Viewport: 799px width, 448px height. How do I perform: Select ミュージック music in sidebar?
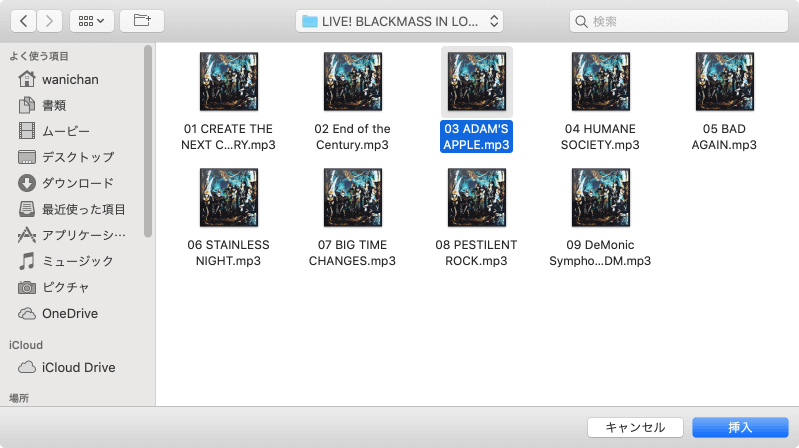click(x=77, y=261)
